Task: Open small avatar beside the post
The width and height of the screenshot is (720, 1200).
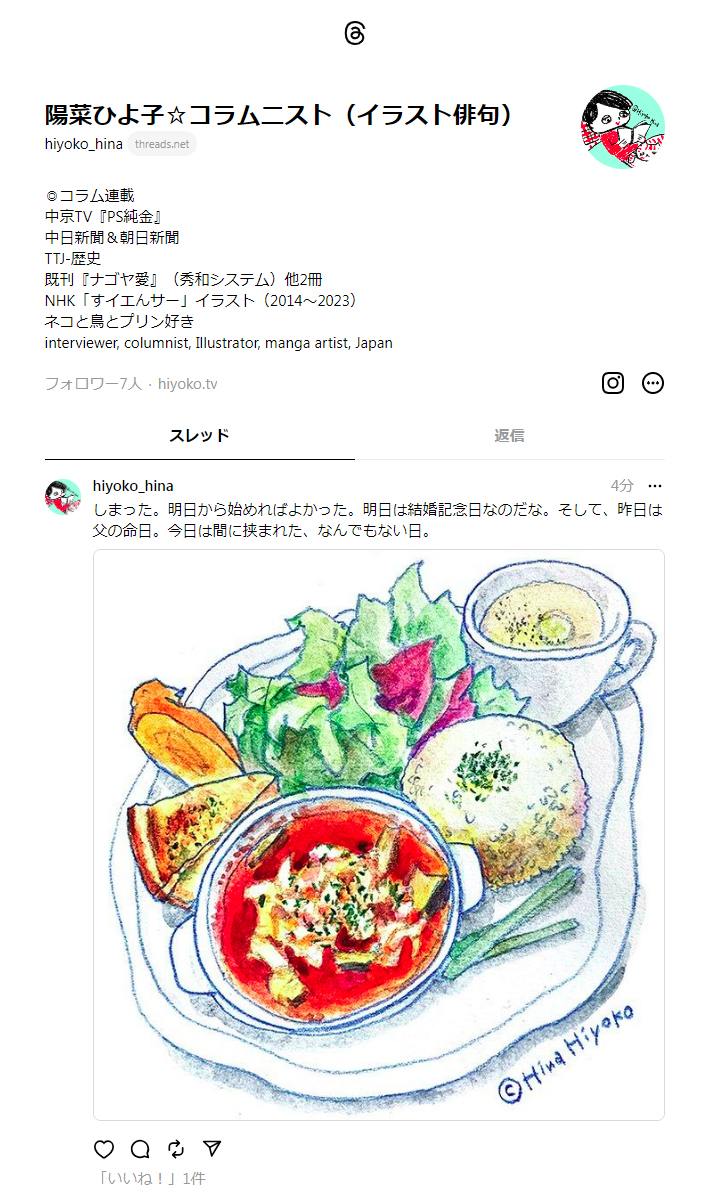Action: click(63, 497)
